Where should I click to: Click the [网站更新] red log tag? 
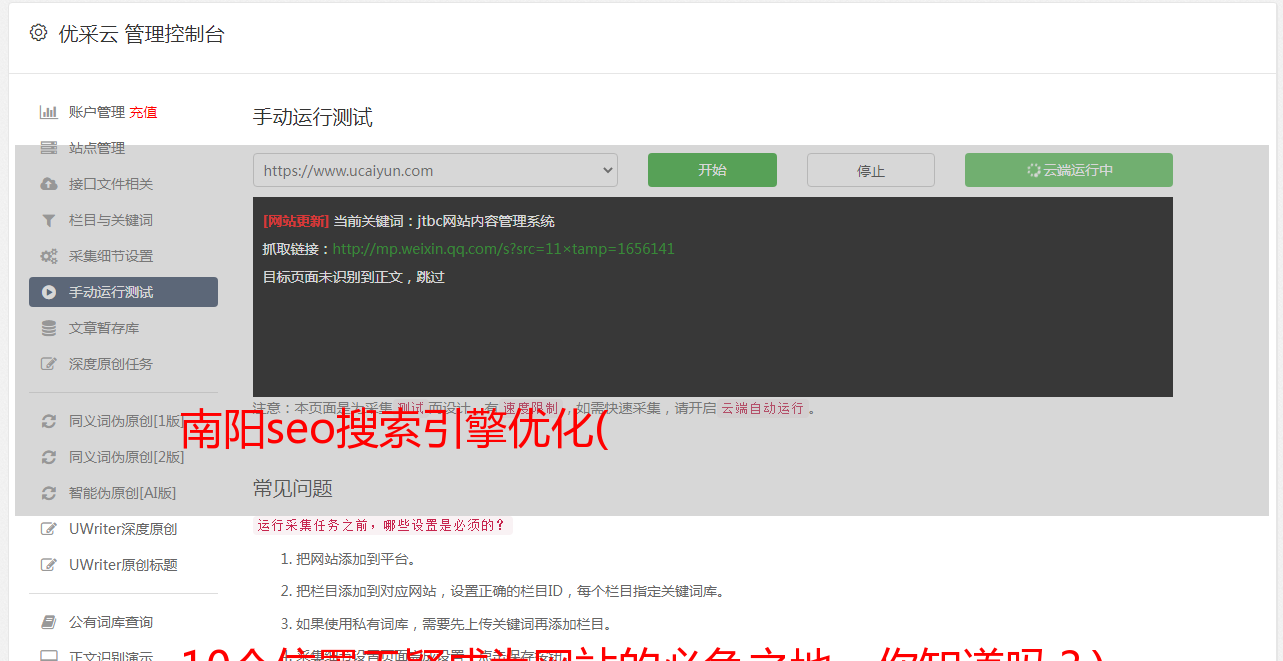pyautogui.click(x=296, y=221)
